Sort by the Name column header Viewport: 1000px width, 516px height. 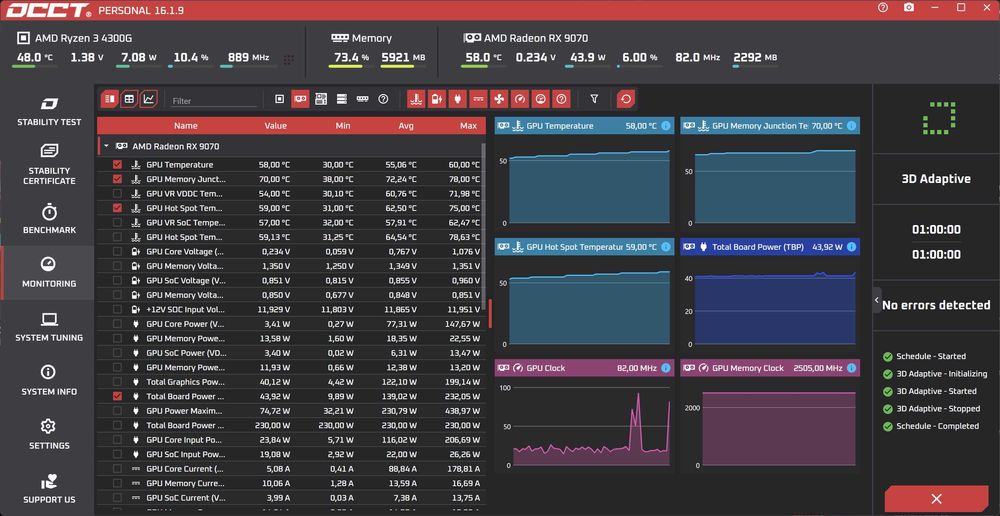click(186, 126)
